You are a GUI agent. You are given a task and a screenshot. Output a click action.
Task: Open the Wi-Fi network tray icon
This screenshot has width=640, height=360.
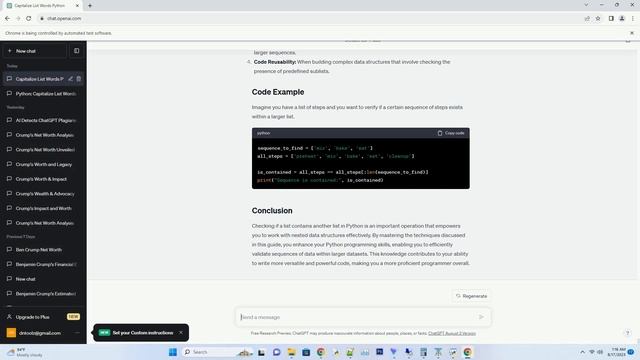592,352
